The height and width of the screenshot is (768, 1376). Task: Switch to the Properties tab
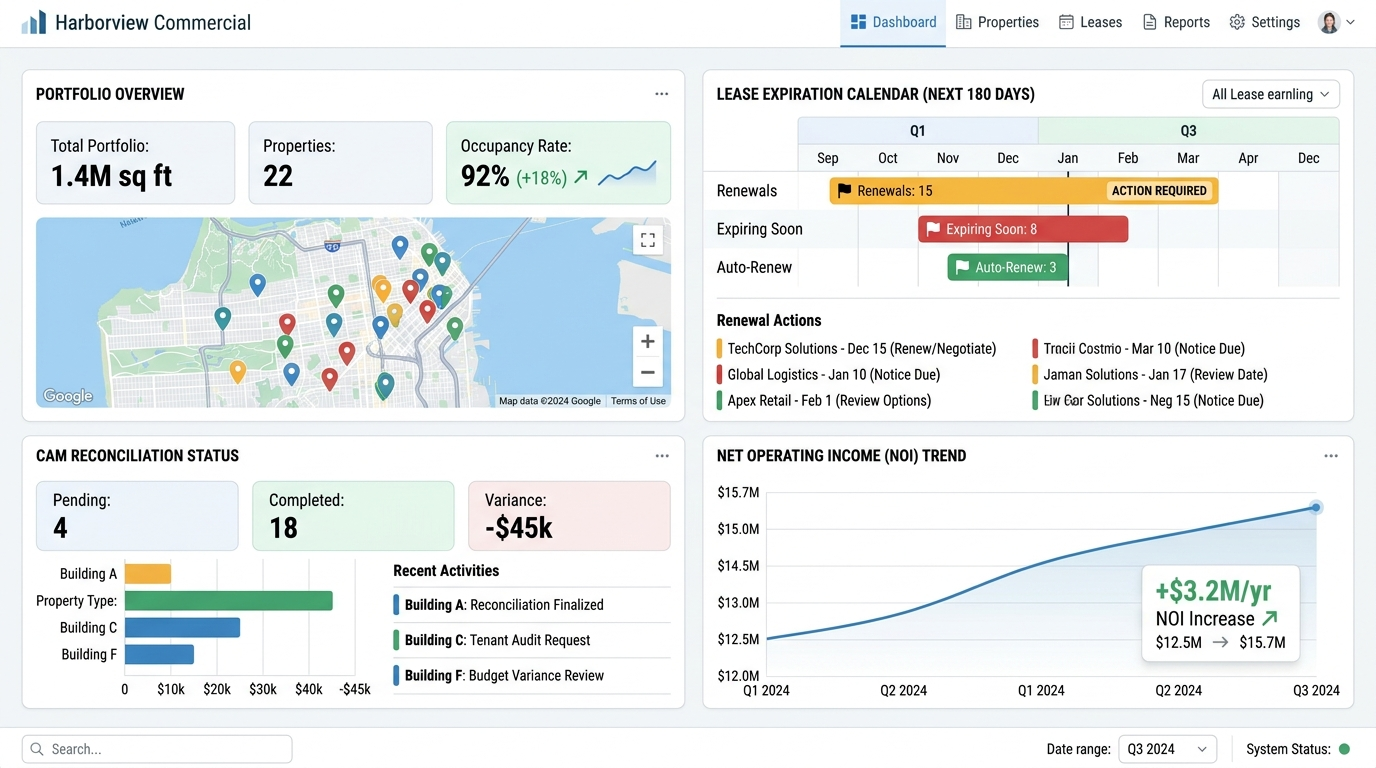tap(997, 22)
